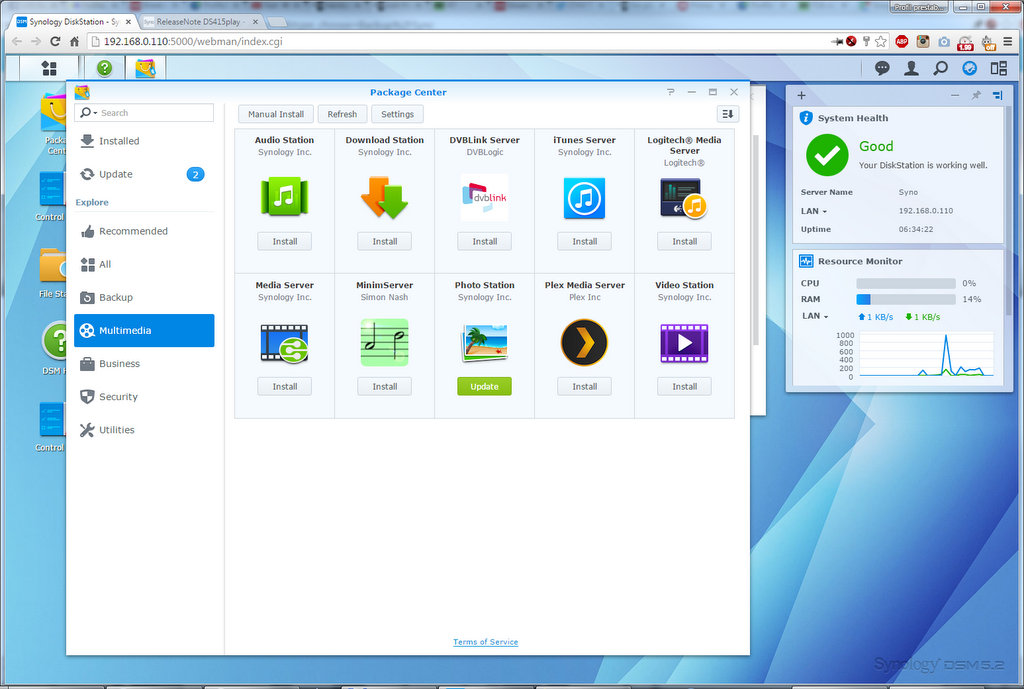Click the Photo Station package icon

coord(485,342)
